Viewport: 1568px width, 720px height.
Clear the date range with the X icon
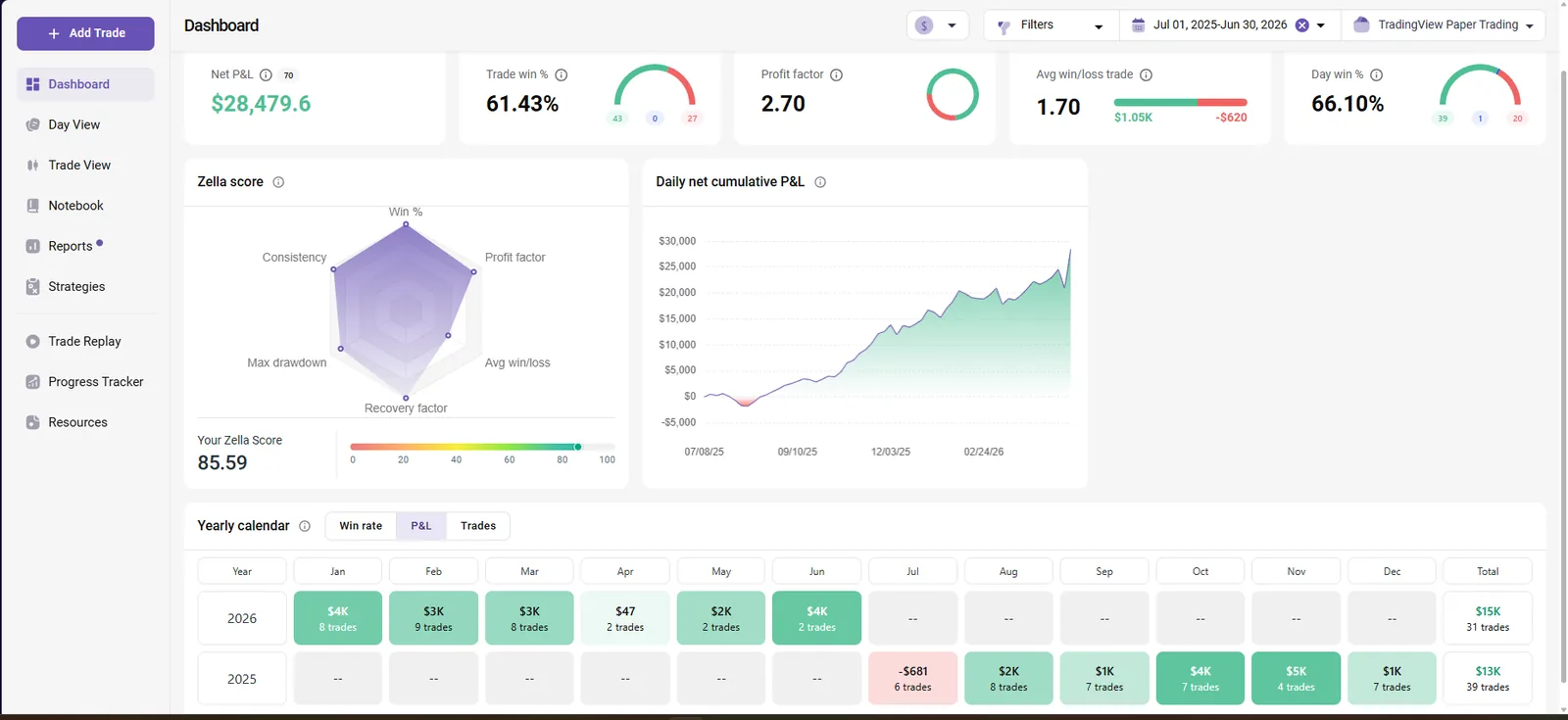click(x=1301, y=25)
